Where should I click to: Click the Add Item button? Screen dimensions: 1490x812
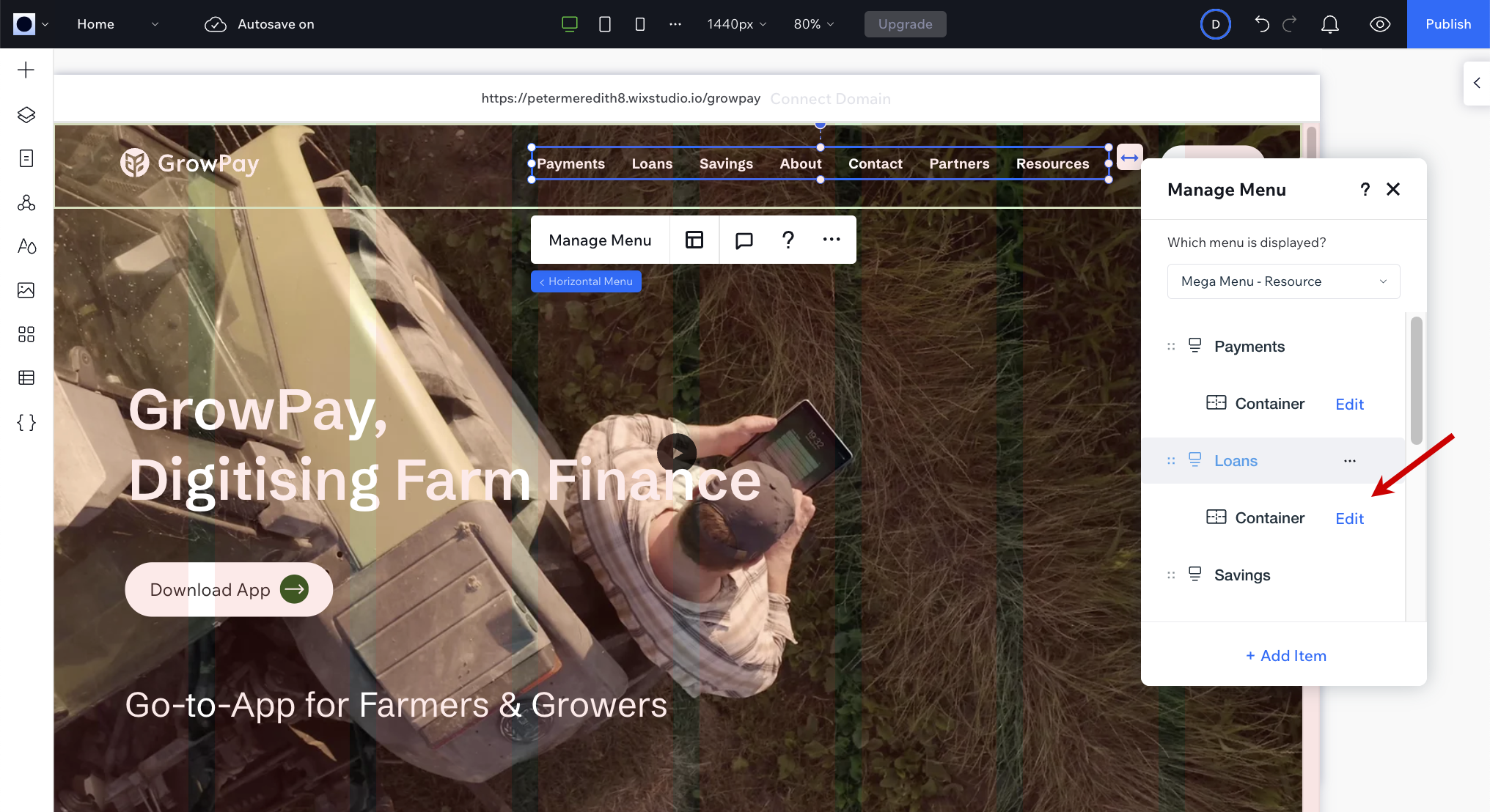click(x=1285, y=656)
